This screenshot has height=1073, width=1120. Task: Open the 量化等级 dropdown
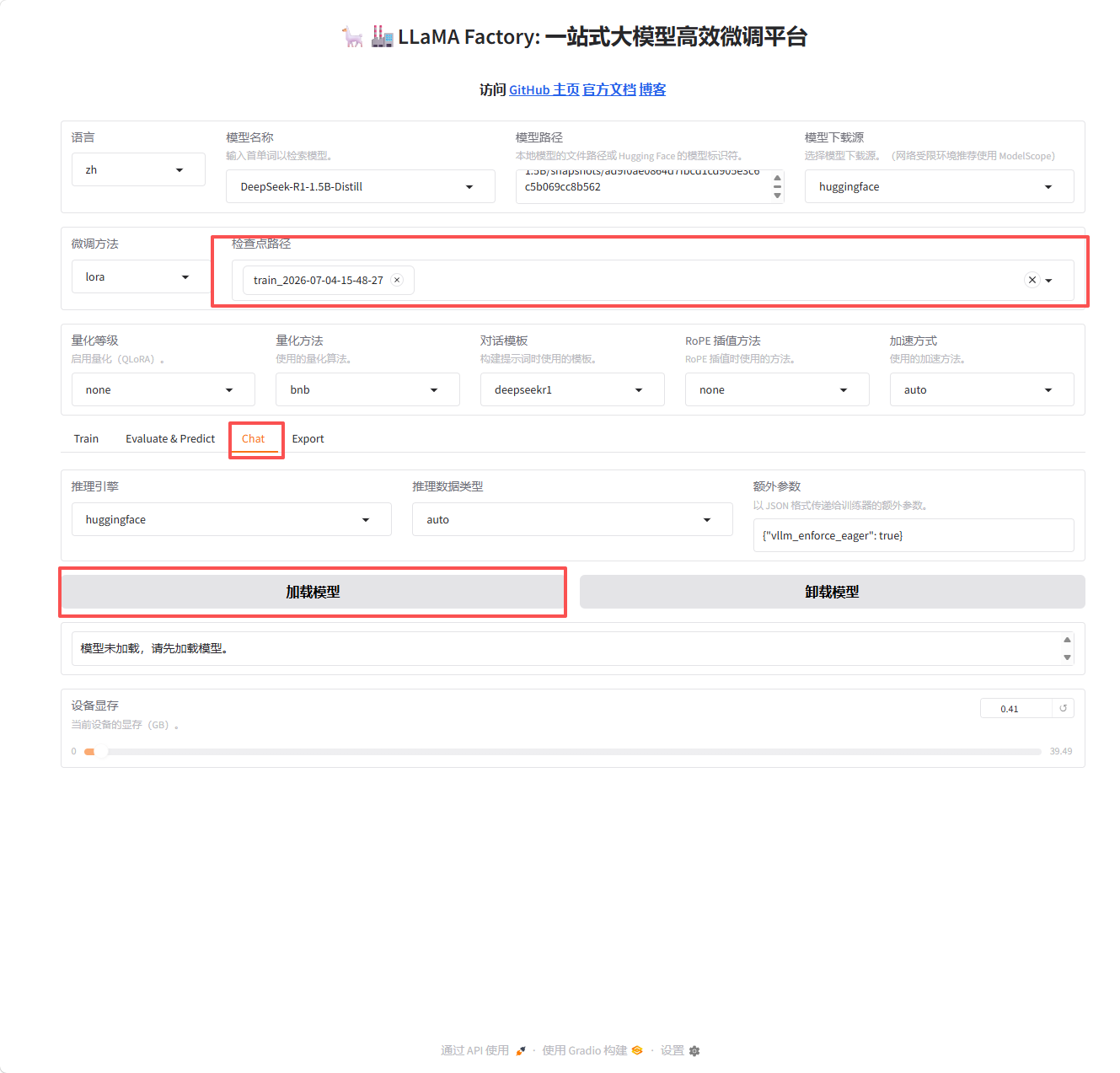163,389
